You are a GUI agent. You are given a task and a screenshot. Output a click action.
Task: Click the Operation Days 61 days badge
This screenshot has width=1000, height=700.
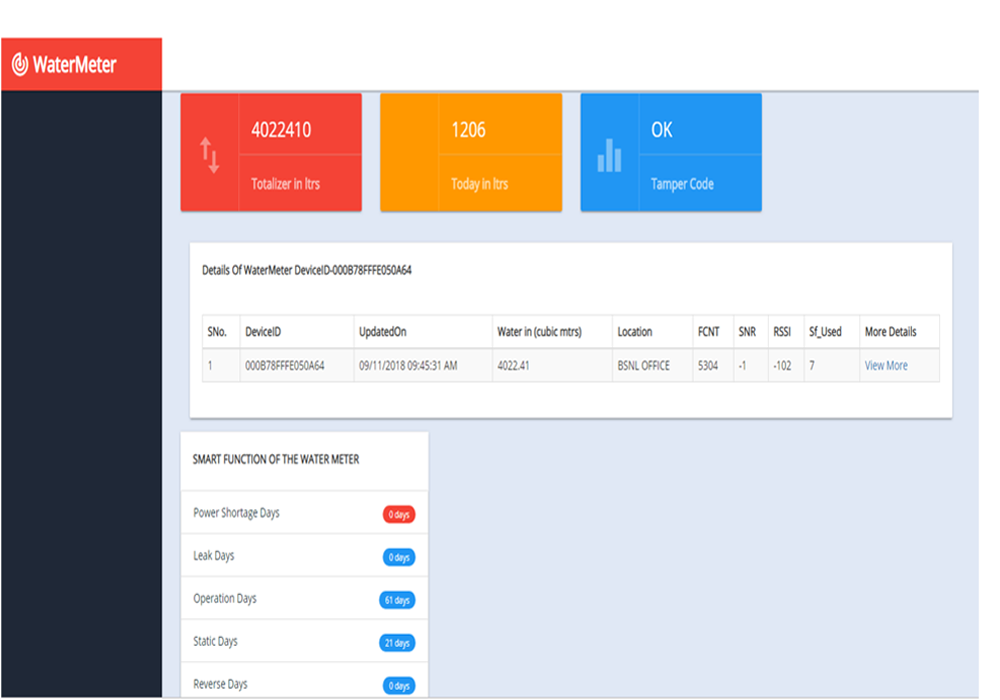pos(397,601)
